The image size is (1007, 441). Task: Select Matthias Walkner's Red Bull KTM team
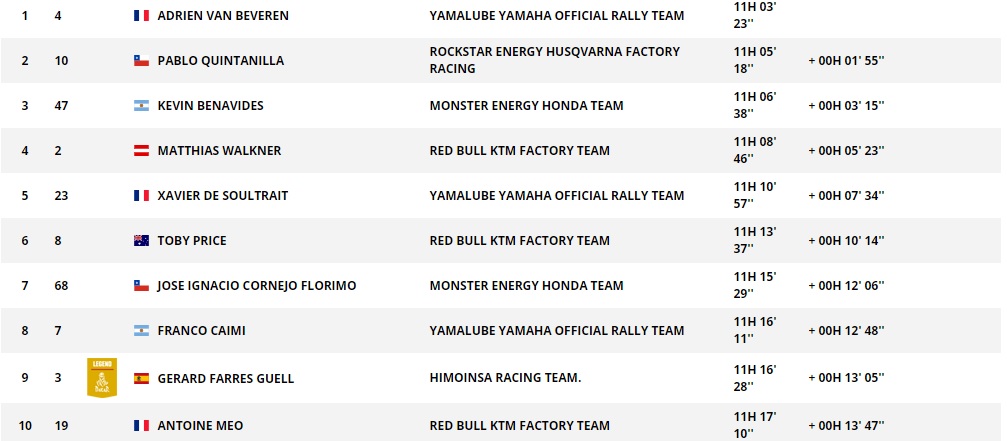[519, 151]
